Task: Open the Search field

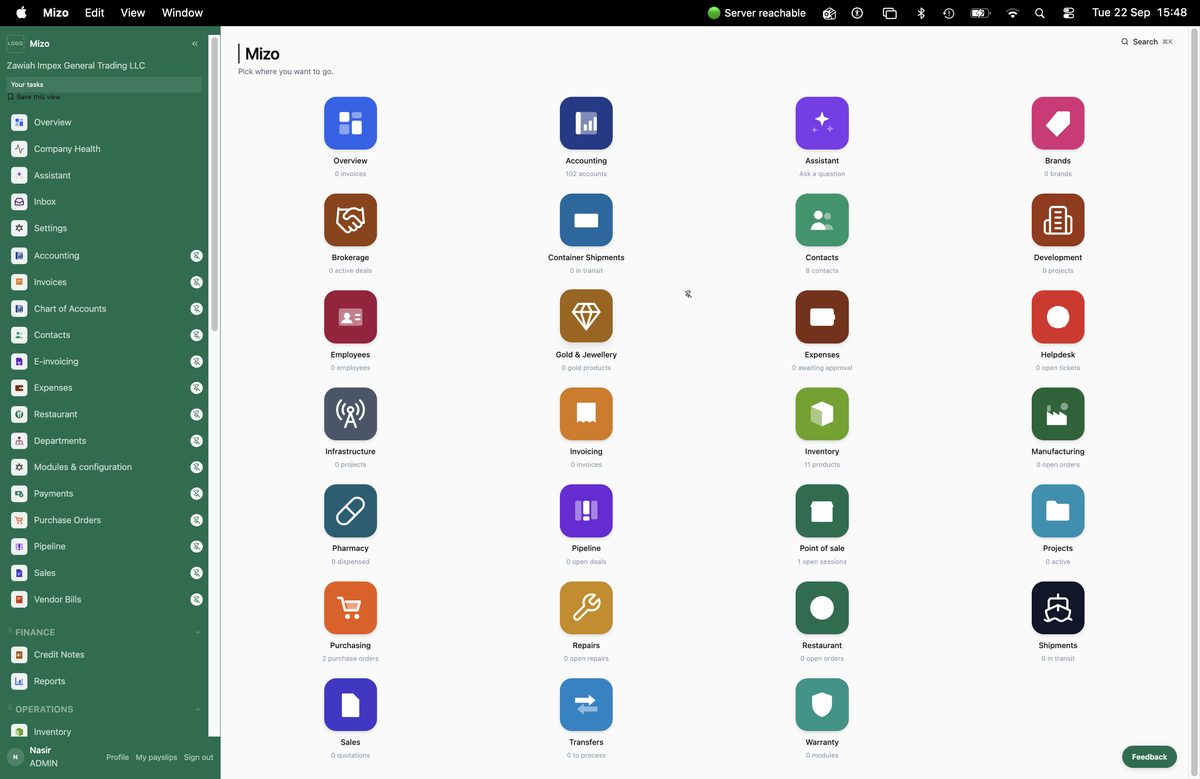Action: click(1147, 42)
